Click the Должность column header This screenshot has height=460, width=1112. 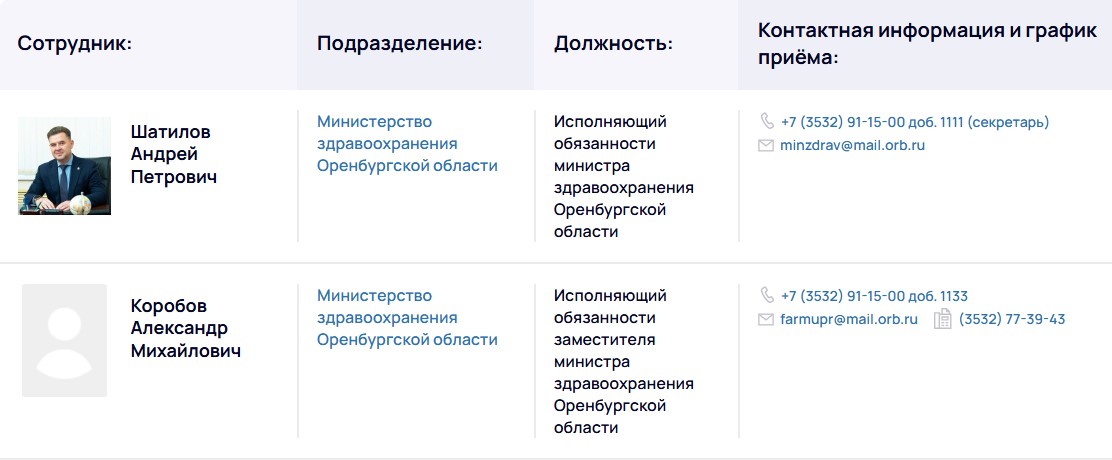(613, 44)
